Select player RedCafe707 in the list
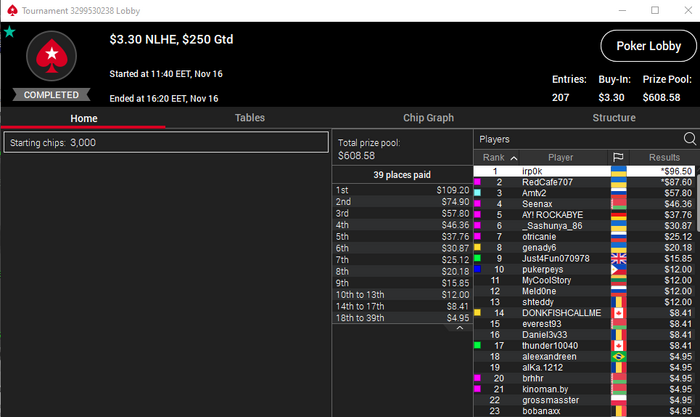Image resolution: width=700 pixels, height=417 pixels. [584, 182]
